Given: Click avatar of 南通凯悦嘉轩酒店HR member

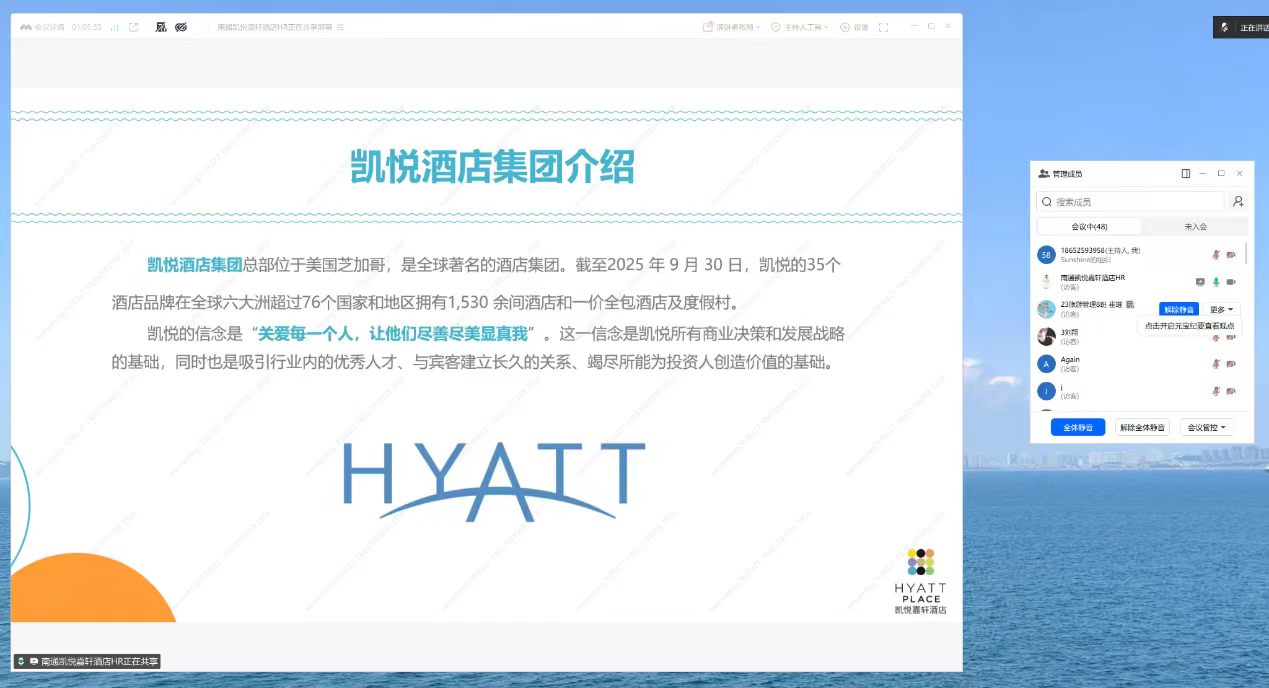Looking at the screenshot, I should coord(1046,282).
